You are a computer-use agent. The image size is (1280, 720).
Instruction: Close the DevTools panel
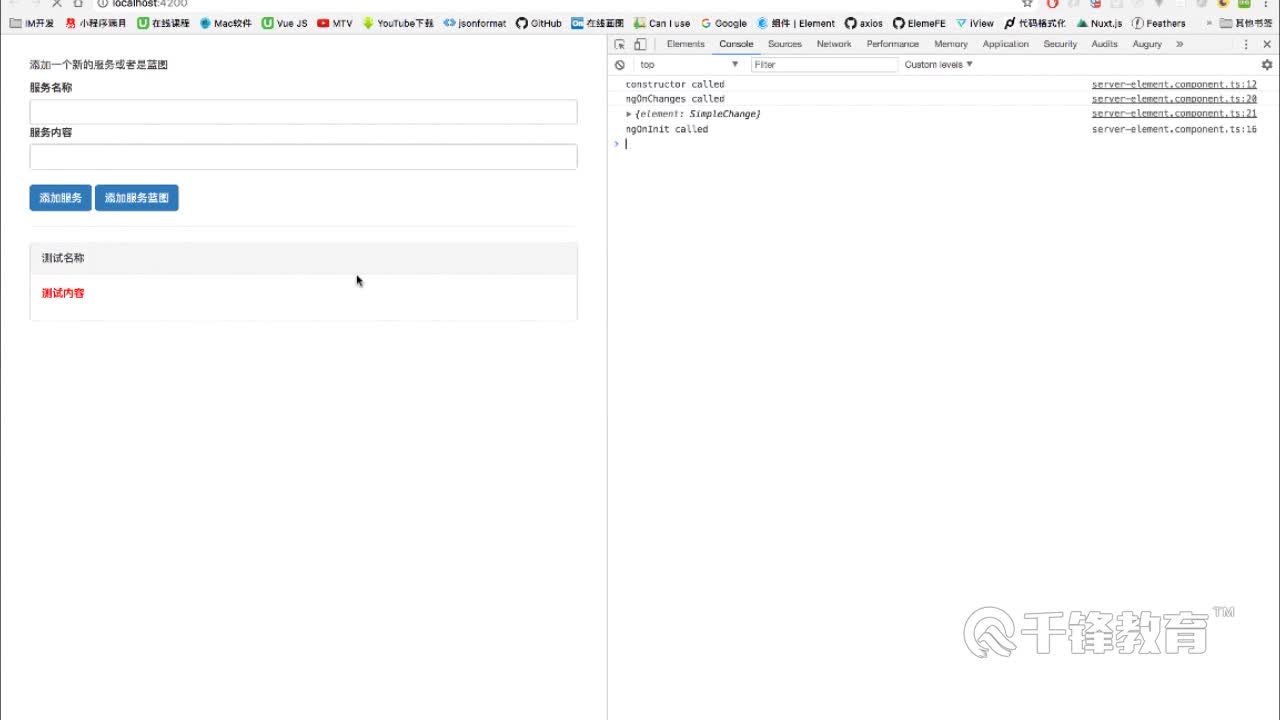pyautogui.click(x=1267, y=44)
